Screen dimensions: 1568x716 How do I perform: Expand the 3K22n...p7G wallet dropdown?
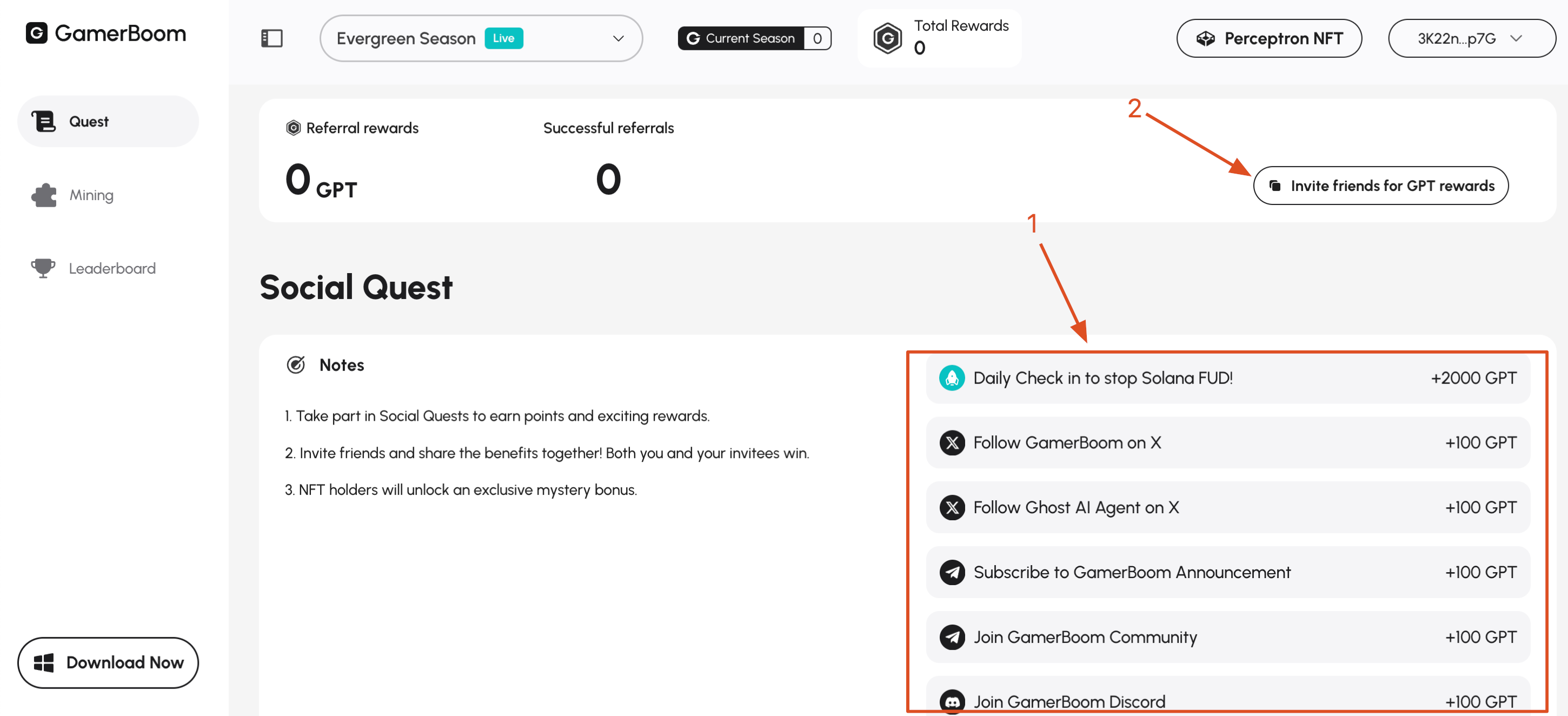[1471, 38]
